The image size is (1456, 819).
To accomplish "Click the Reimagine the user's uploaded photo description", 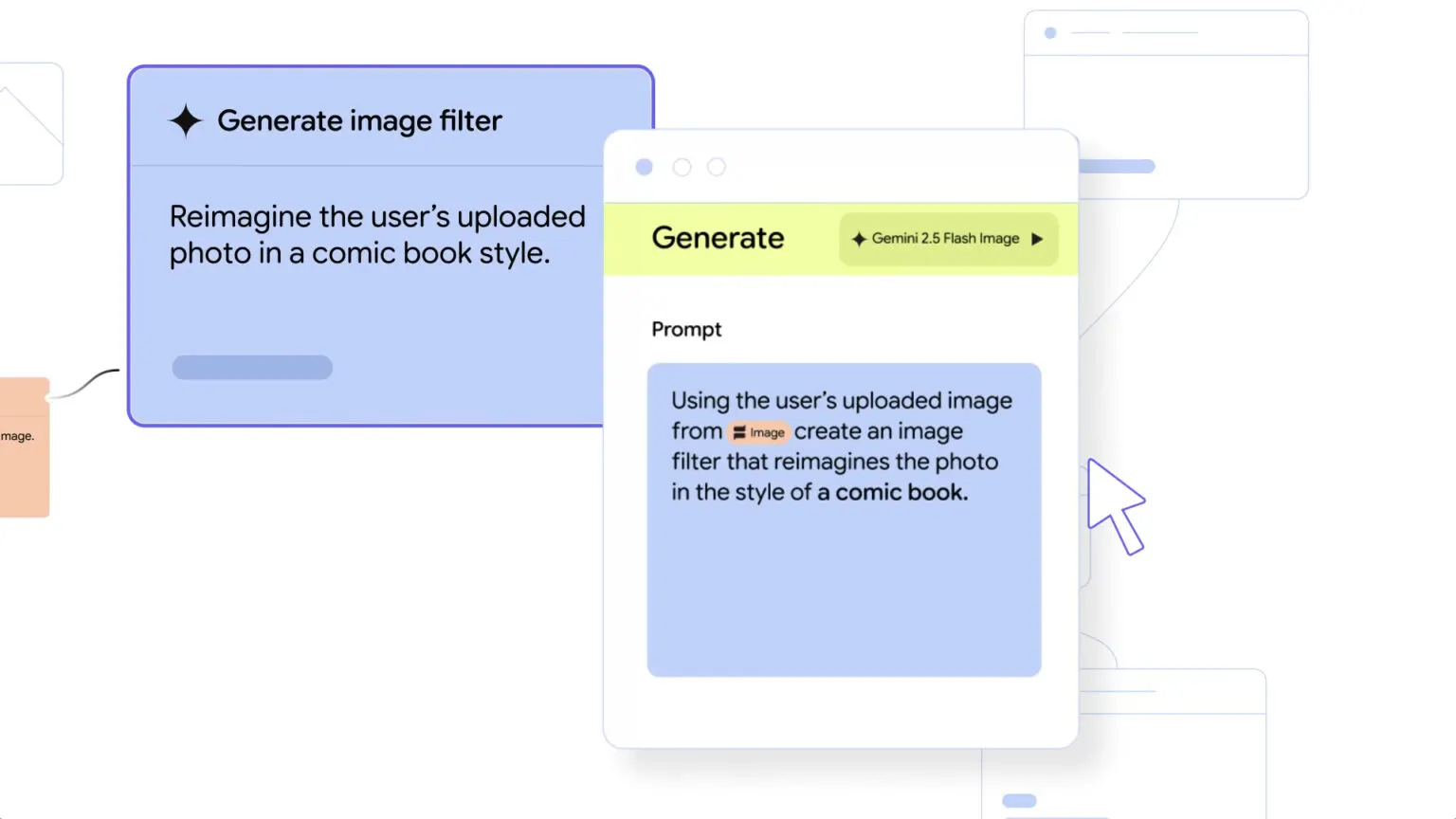I will 376,234.
